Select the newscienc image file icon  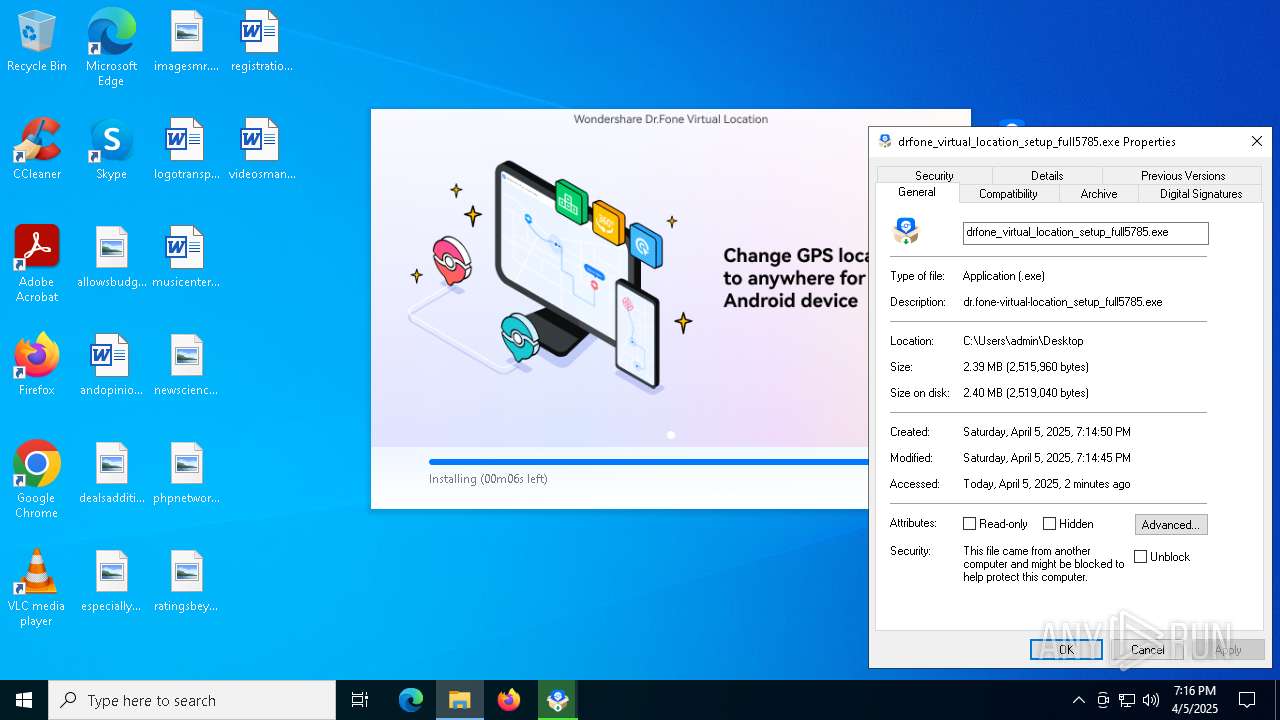click(186, 365)
